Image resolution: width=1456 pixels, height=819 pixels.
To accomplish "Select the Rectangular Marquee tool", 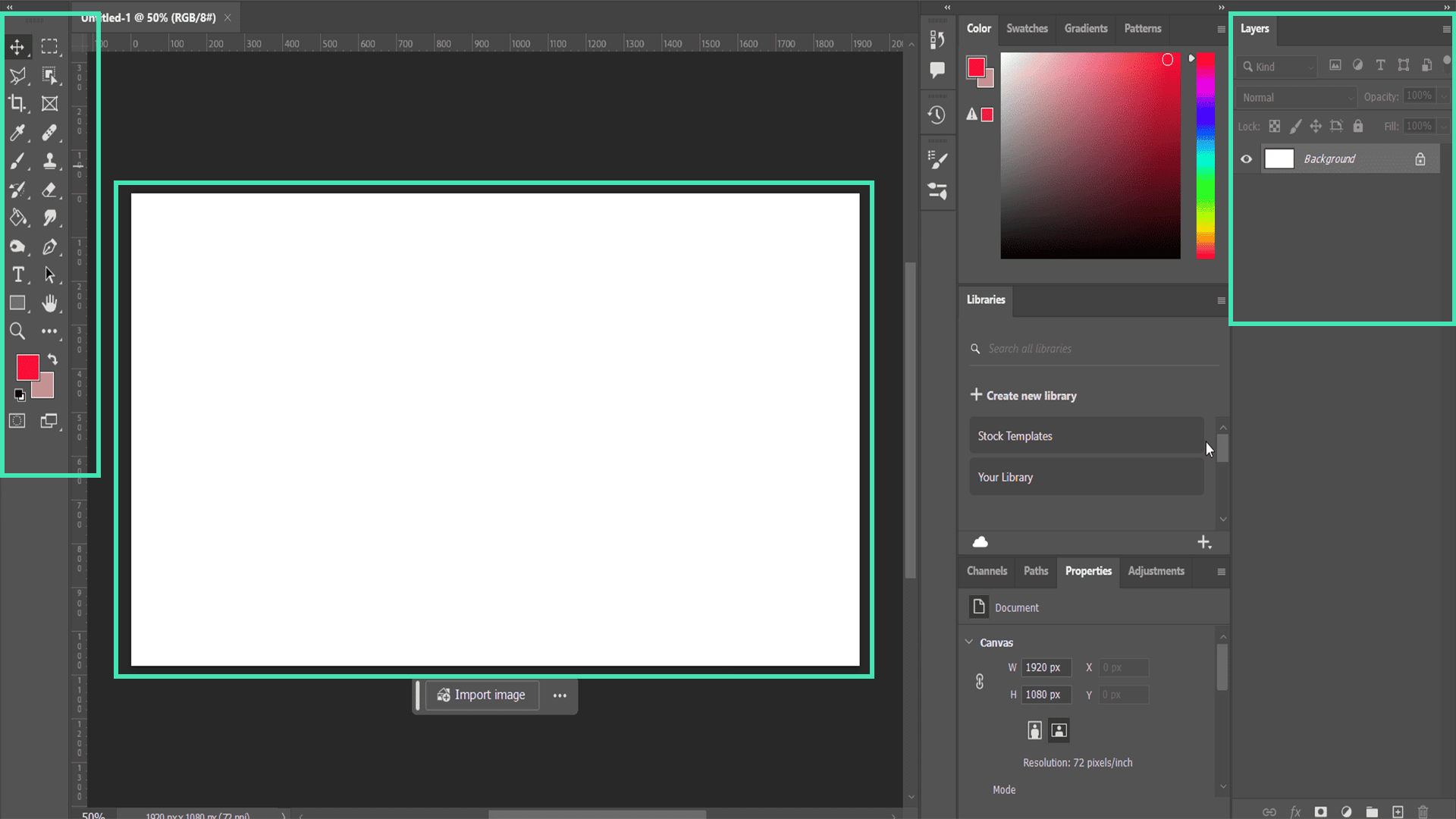I will pos(49,47).
